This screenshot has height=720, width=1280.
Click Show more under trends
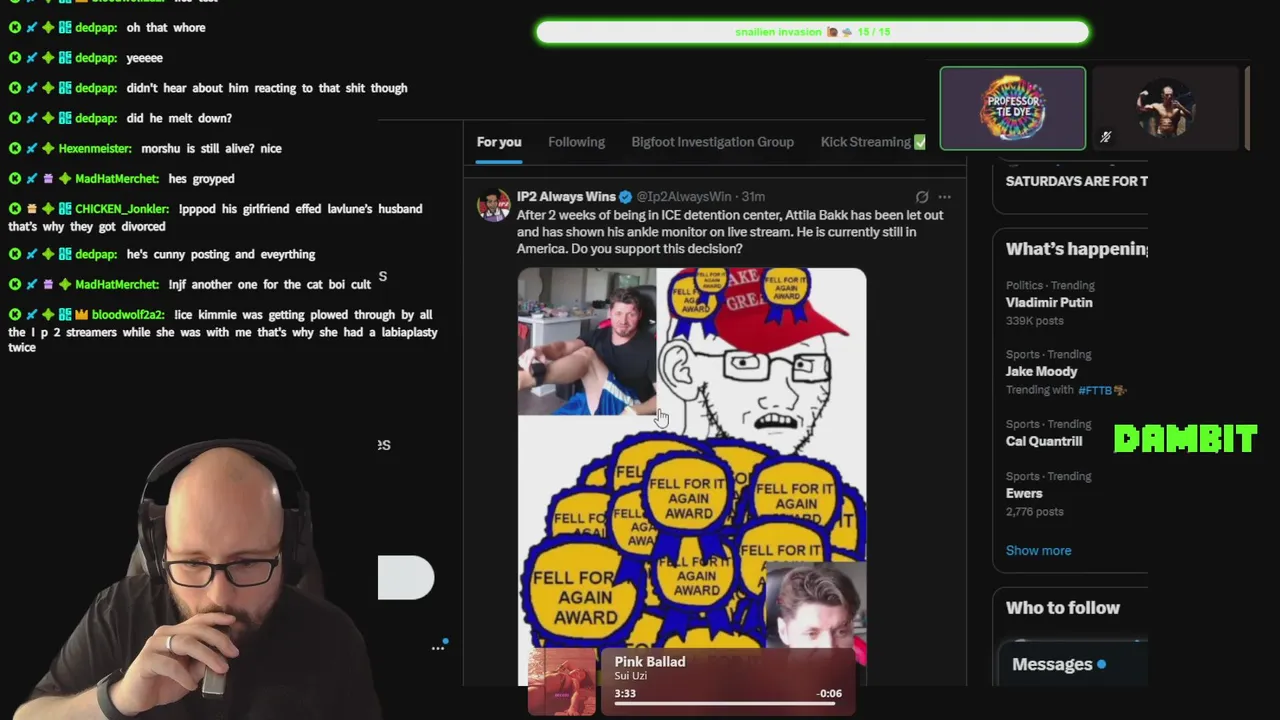(x=1038, y=550)
